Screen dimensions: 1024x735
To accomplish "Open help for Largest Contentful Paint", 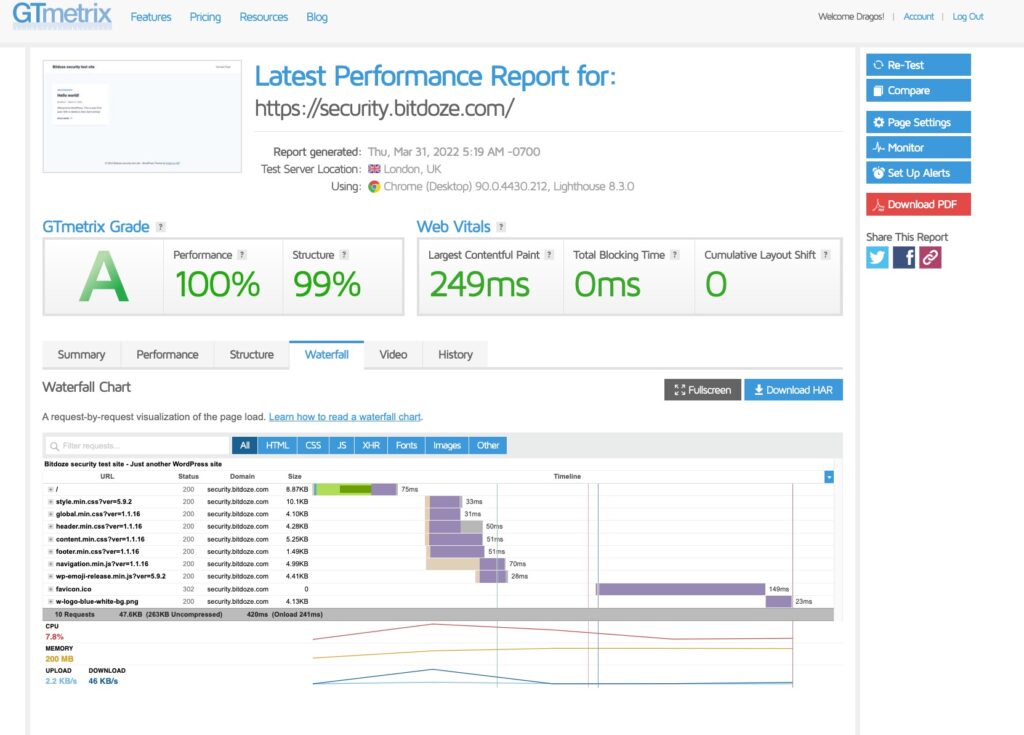I will (x=549, y=255).
